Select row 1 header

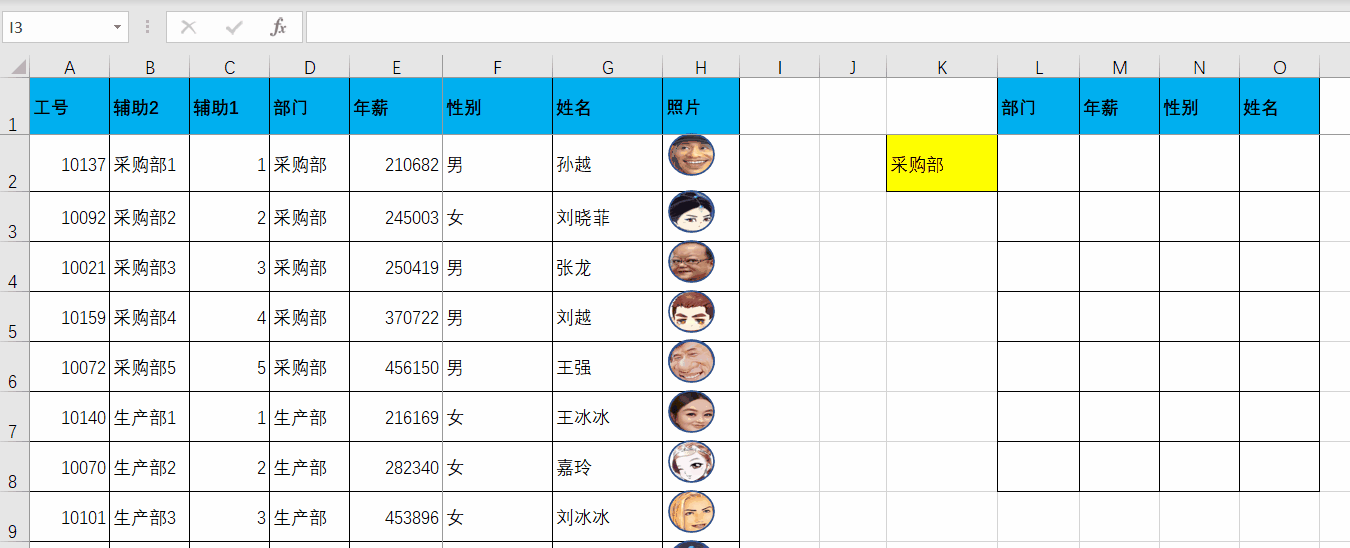[14, 106]
